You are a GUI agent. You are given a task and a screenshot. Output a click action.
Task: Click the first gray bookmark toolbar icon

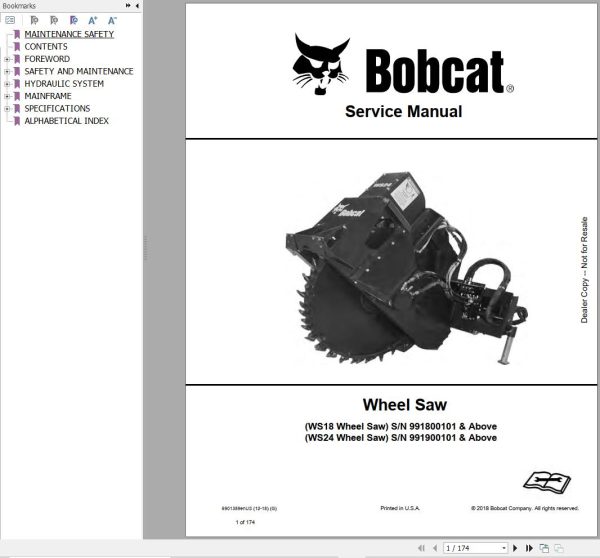[x=34, y=20]
